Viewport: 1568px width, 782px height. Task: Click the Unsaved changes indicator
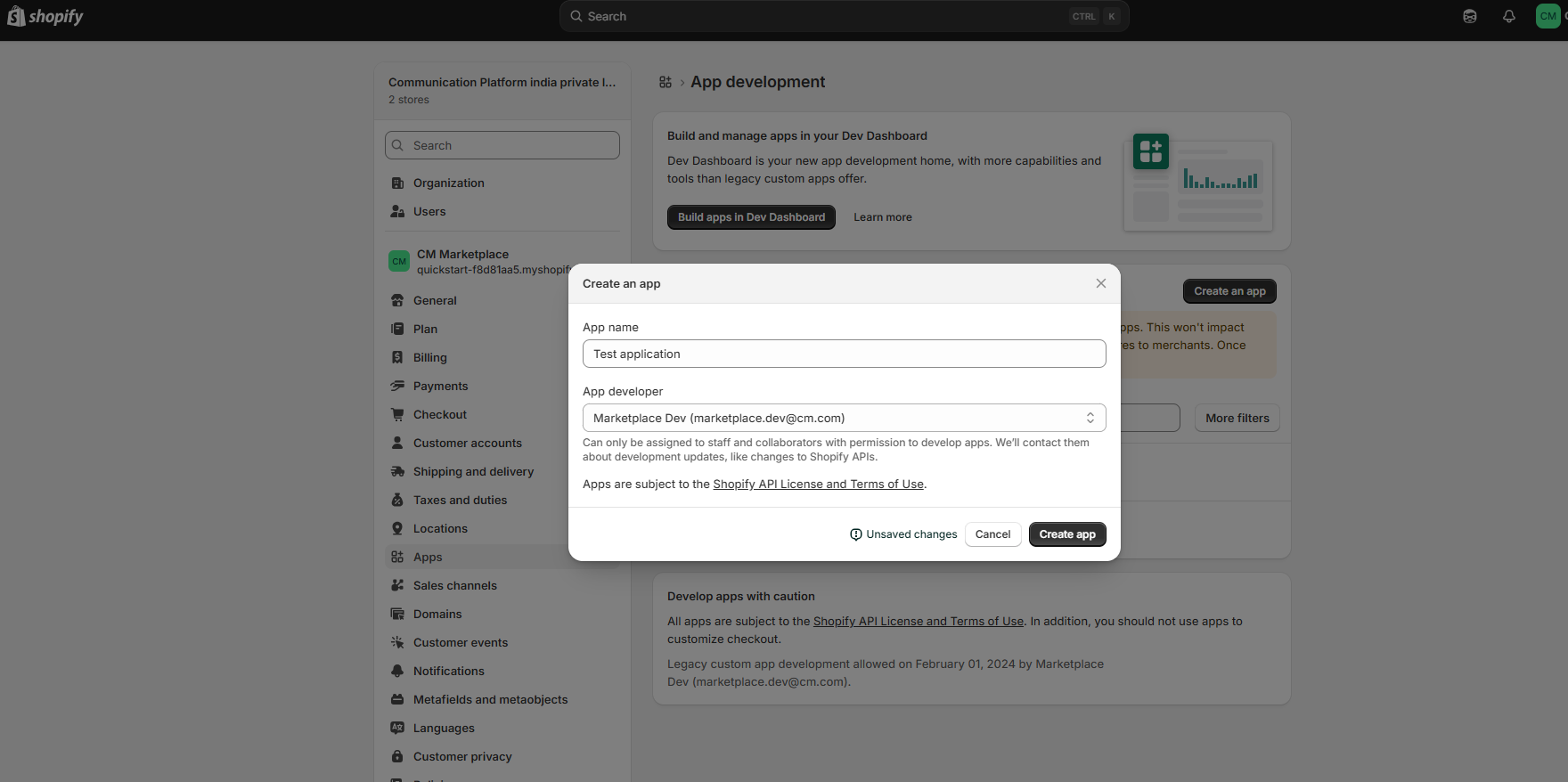(903, 534)
